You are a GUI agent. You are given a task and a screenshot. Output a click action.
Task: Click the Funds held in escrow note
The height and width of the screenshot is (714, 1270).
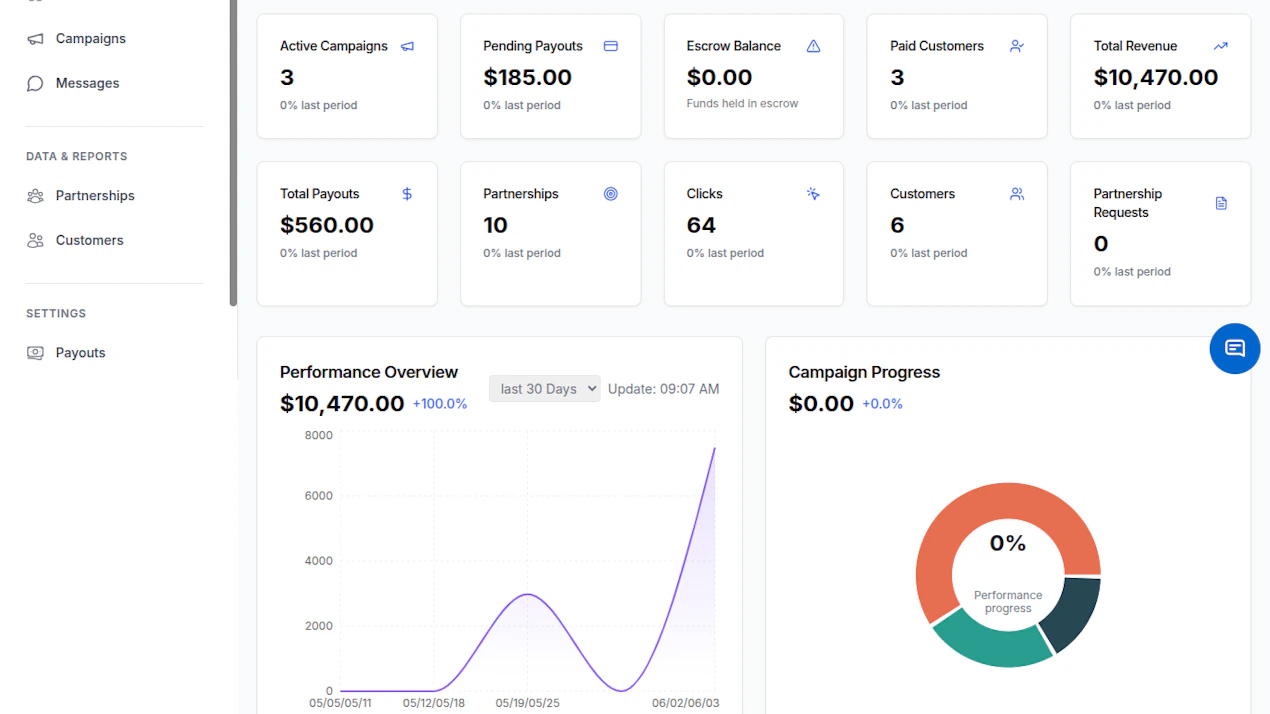pos(742,103)
